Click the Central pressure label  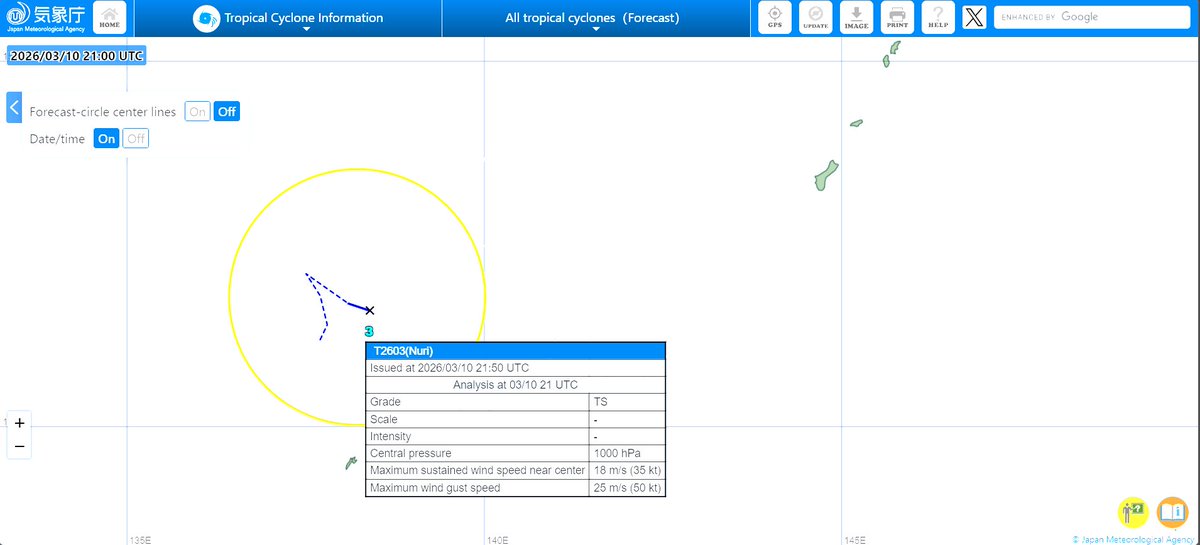click(409, 453)
